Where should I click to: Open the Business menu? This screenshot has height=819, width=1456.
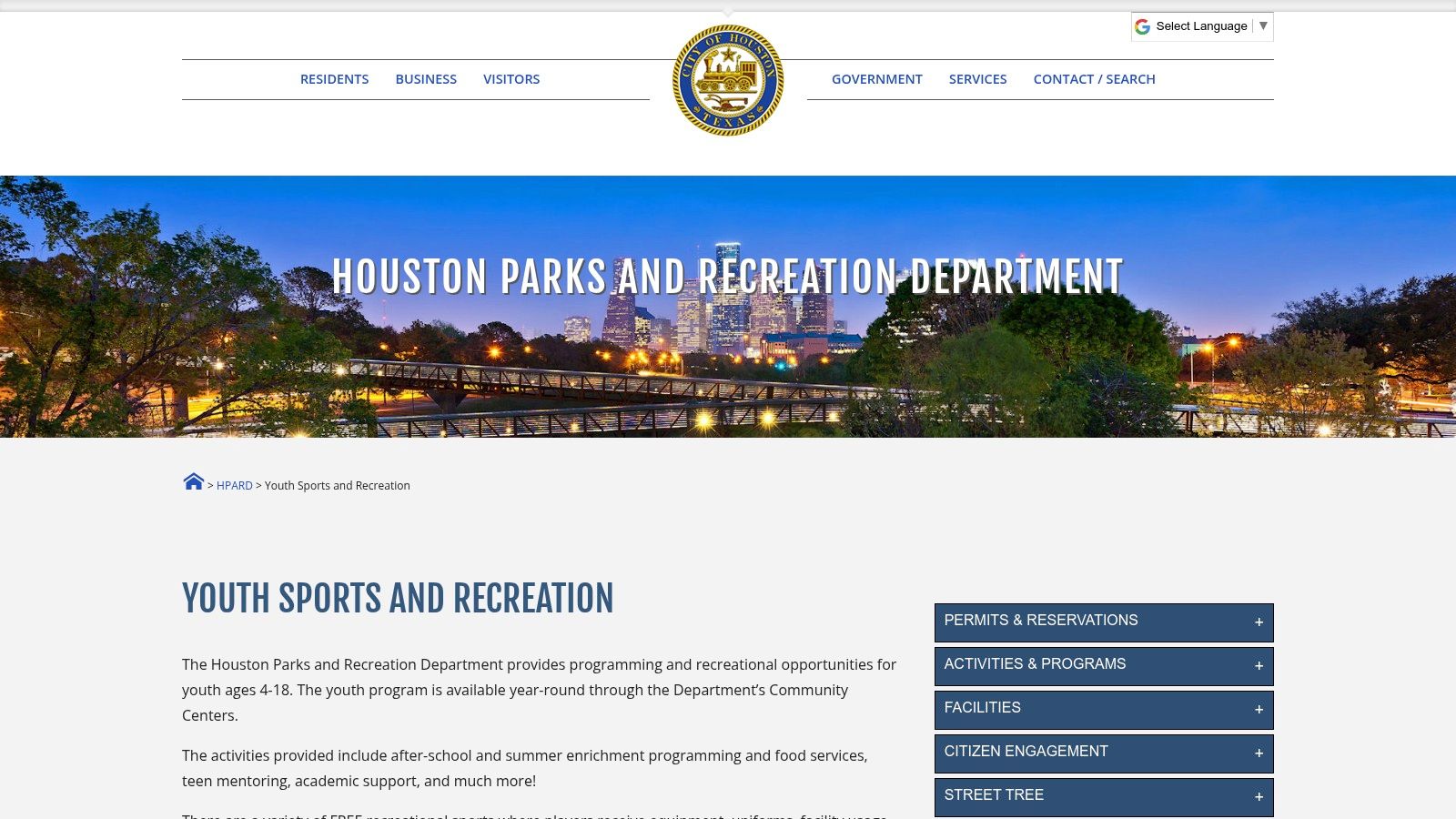point(425,79)
